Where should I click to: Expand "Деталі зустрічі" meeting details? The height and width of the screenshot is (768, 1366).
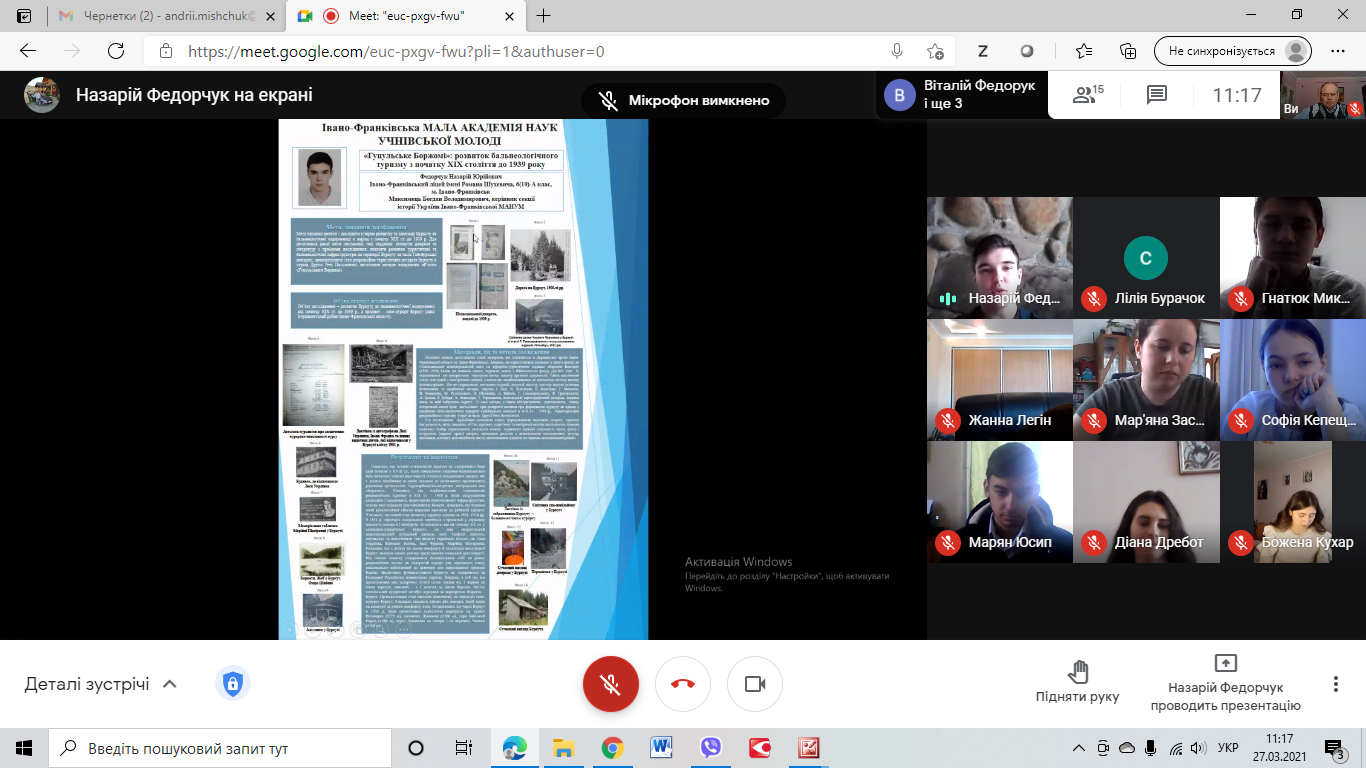tap(101, 684)
